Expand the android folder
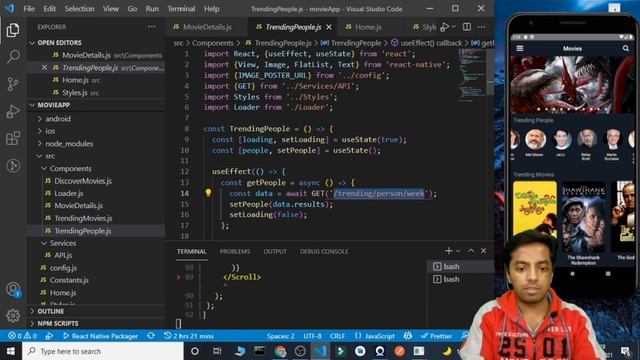 [x=58, y=119]
